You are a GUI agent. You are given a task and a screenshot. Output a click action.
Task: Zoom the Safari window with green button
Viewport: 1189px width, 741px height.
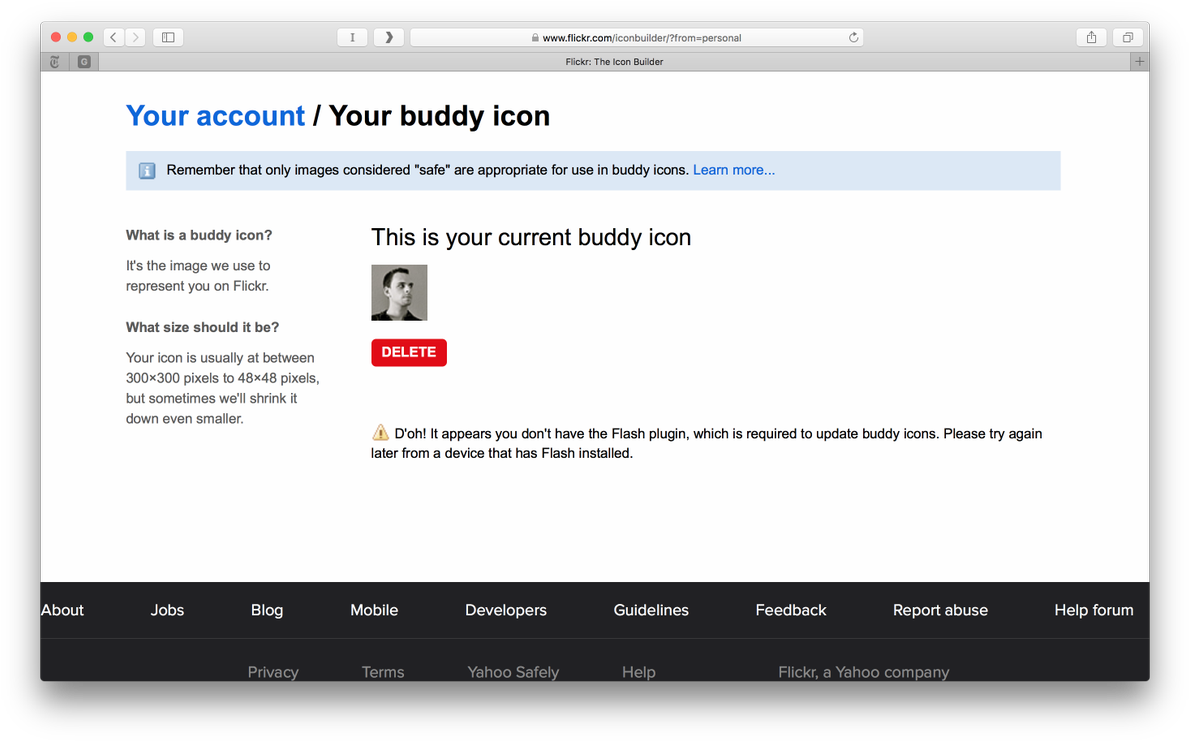[x=88, y=37]
